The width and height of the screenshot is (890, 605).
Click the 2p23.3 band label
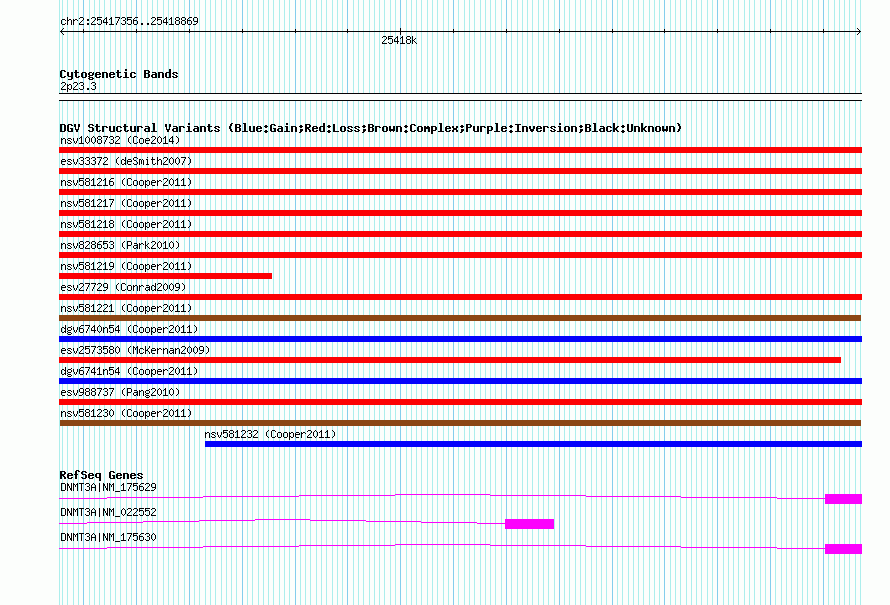78,86
